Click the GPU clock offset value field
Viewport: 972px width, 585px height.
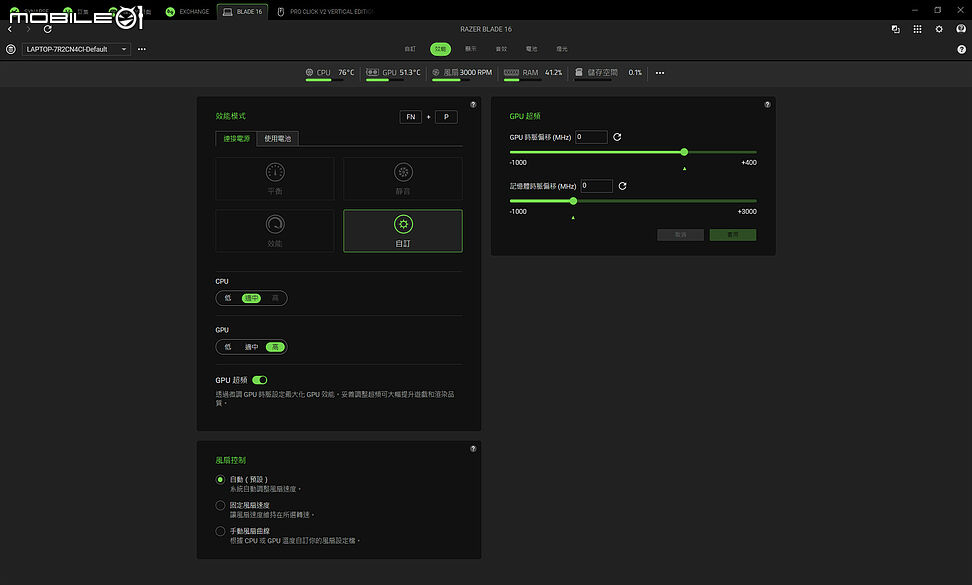(591, 137)
